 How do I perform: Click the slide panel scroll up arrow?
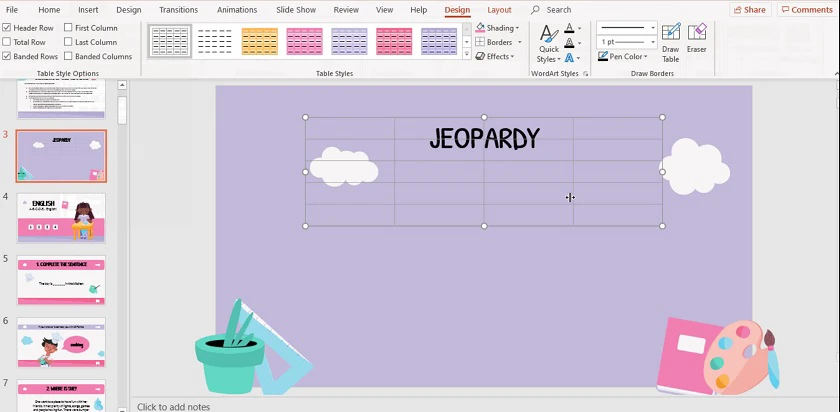tap(122, 85)
